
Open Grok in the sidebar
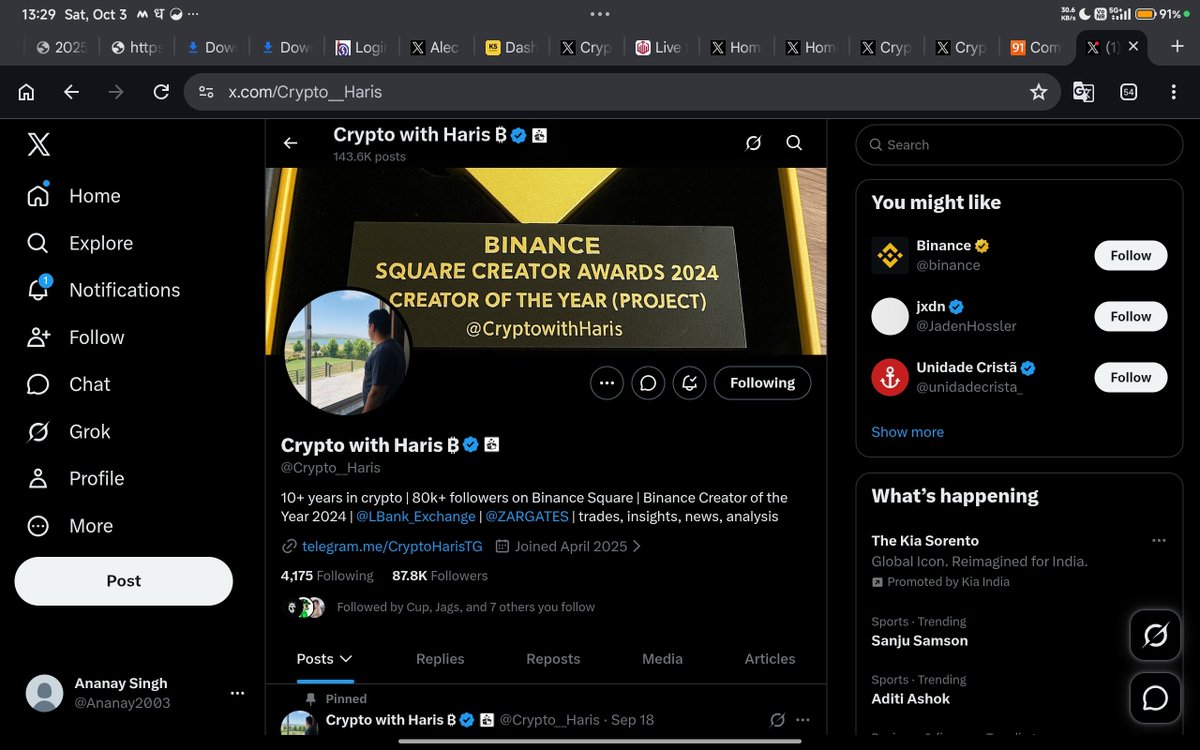click(69, 431)
